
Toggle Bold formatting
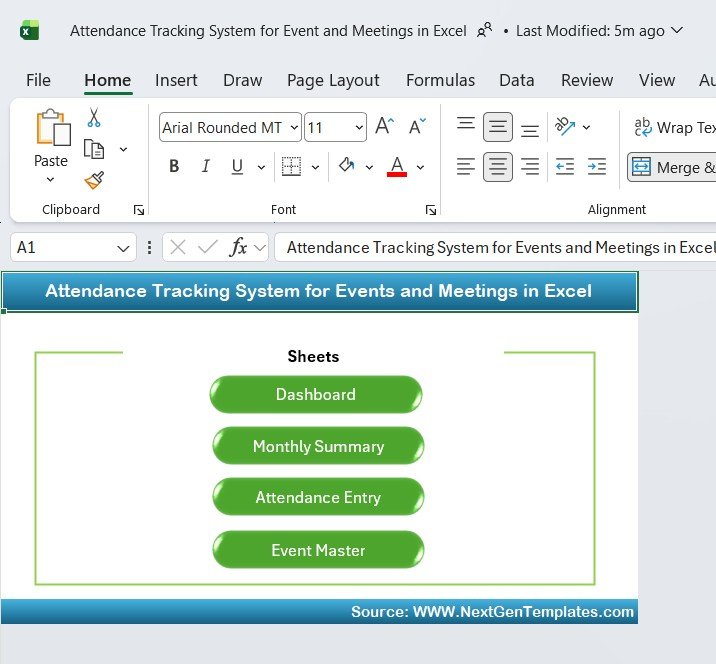[x=174, y=167]
